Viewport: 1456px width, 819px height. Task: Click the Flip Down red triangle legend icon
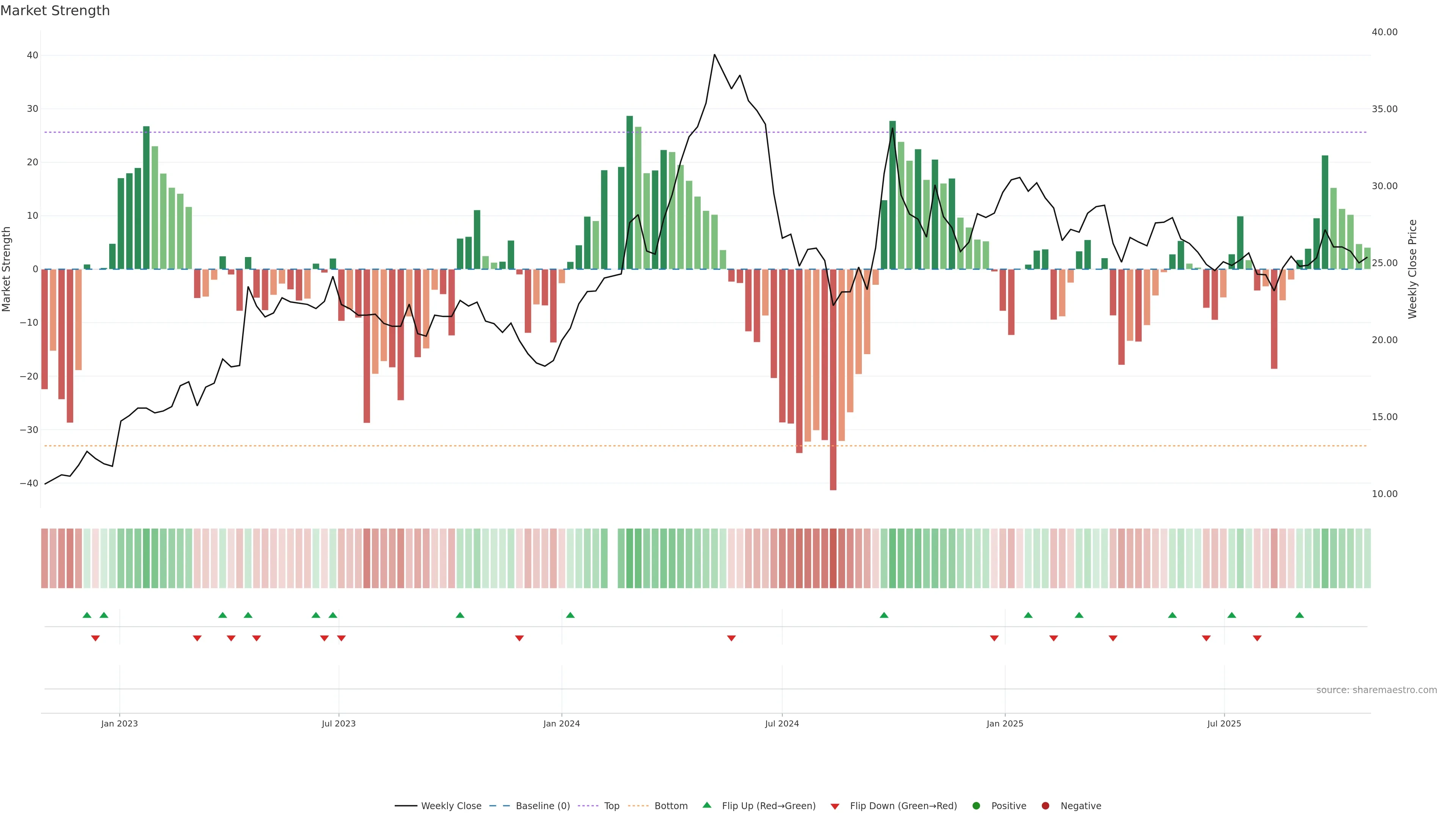pos(835,806)
